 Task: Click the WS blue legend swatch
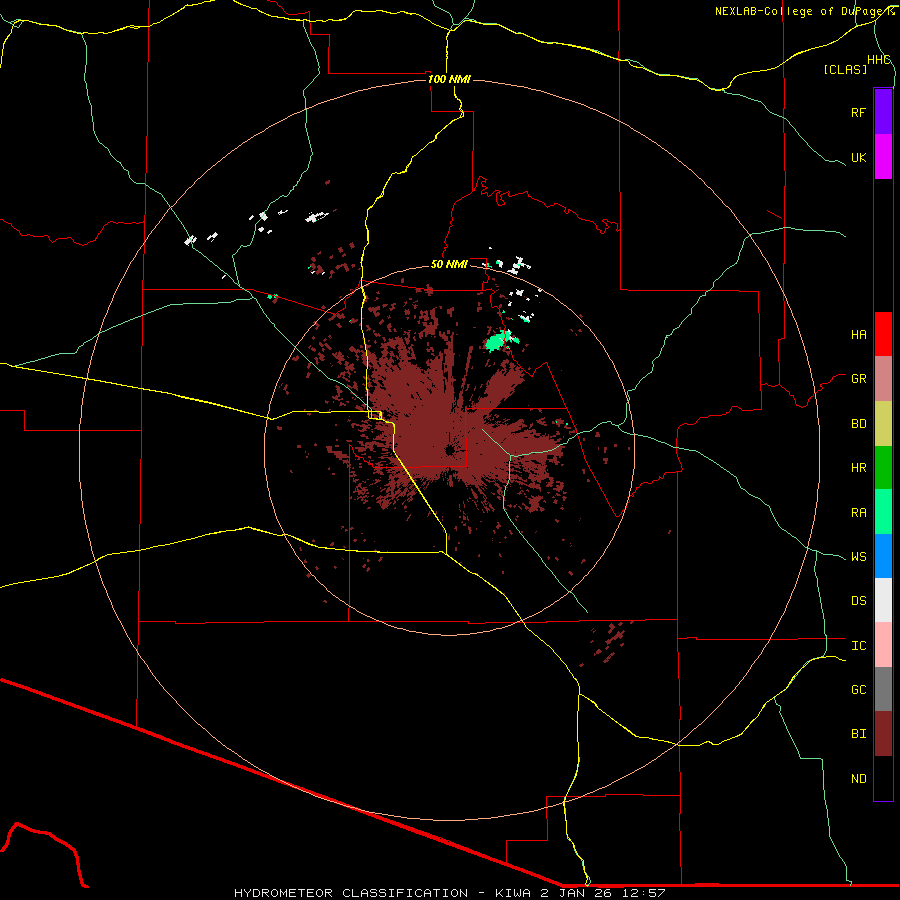(883, 556)
